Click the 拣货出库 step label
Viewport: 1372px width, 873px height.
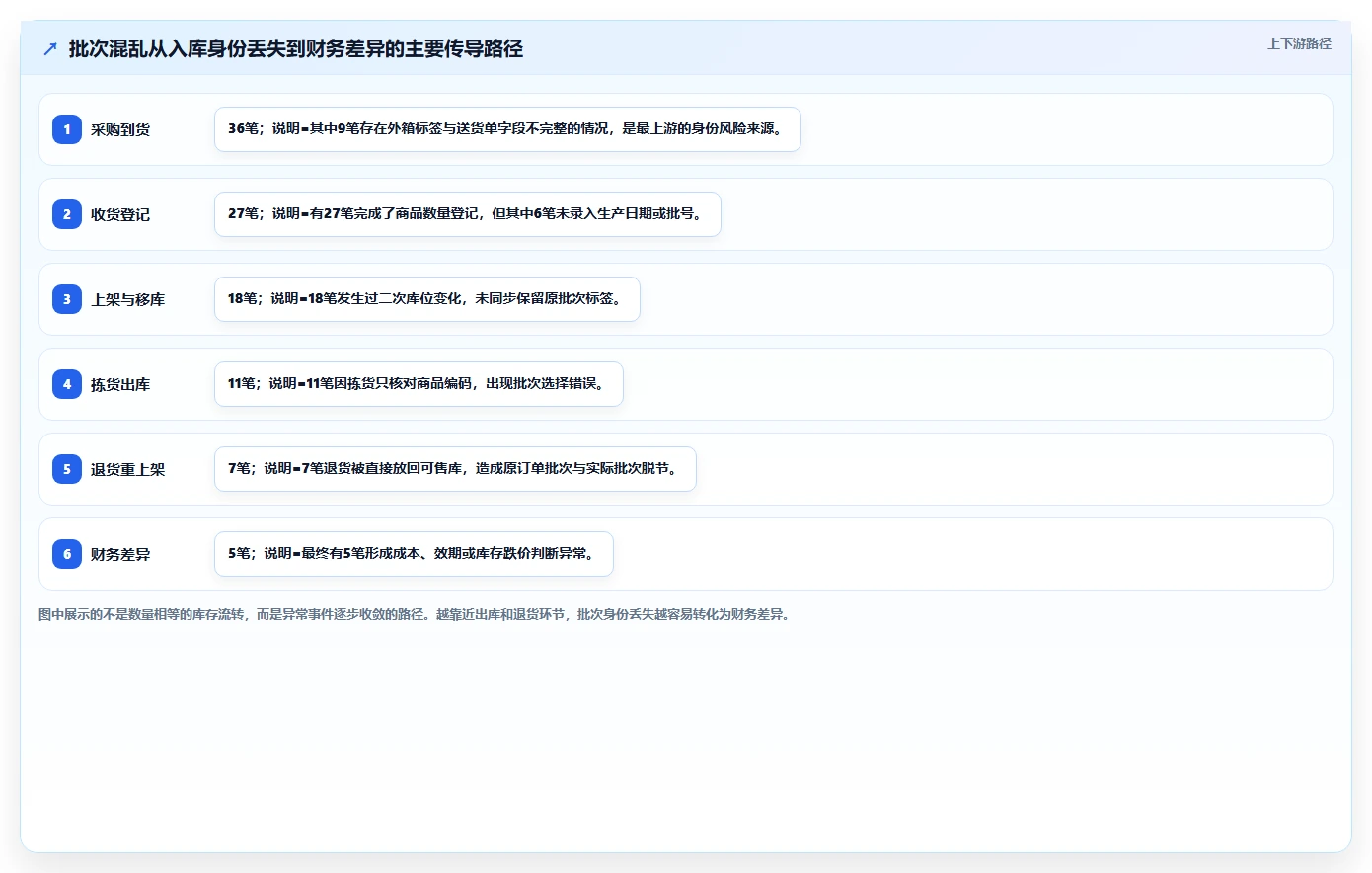tap(120, 384)
